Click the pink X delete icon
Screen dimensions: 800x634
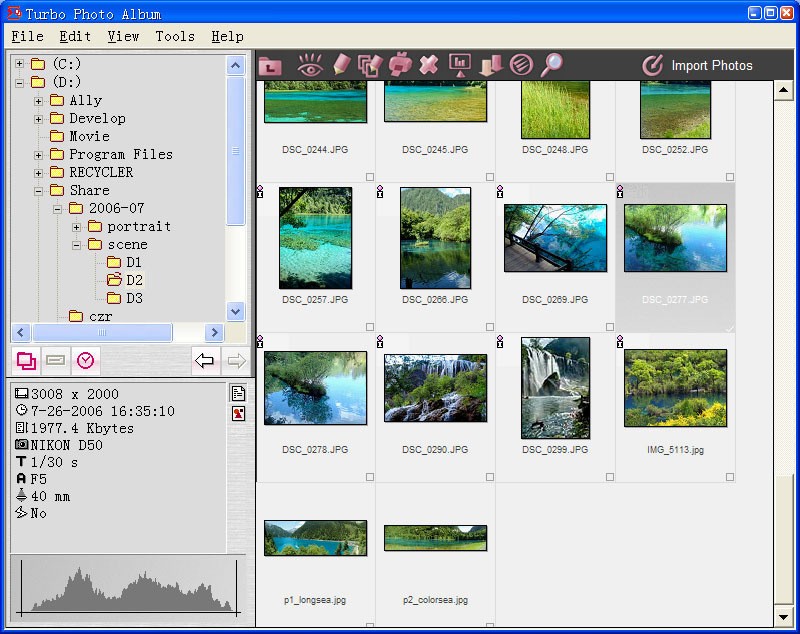[x=429, y=66]
